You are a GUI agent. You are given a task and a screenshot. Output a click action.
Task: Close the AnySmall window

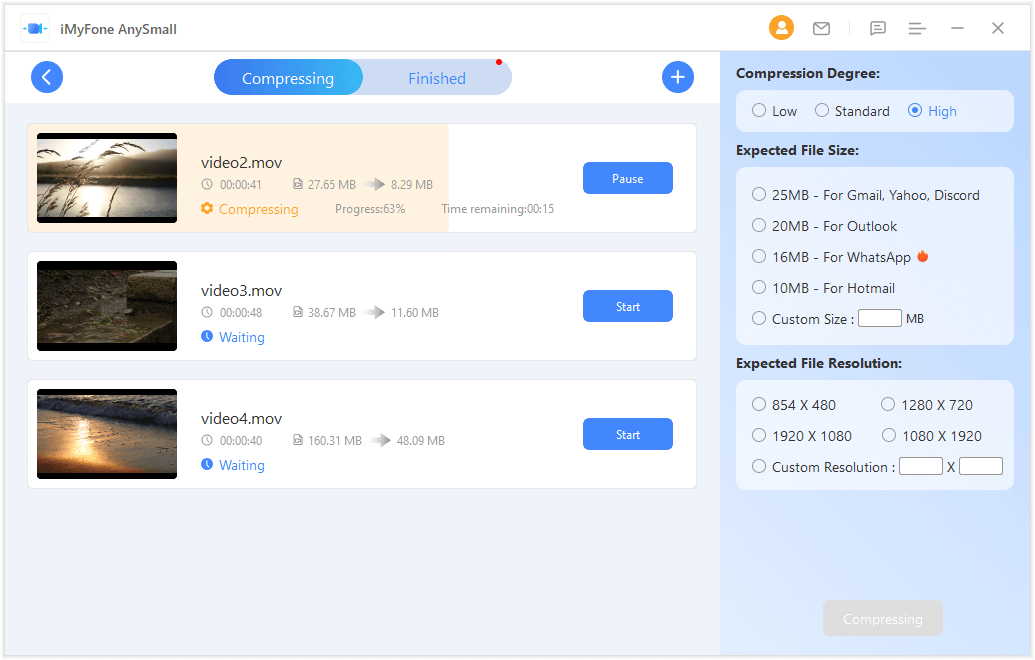[998, 28]
